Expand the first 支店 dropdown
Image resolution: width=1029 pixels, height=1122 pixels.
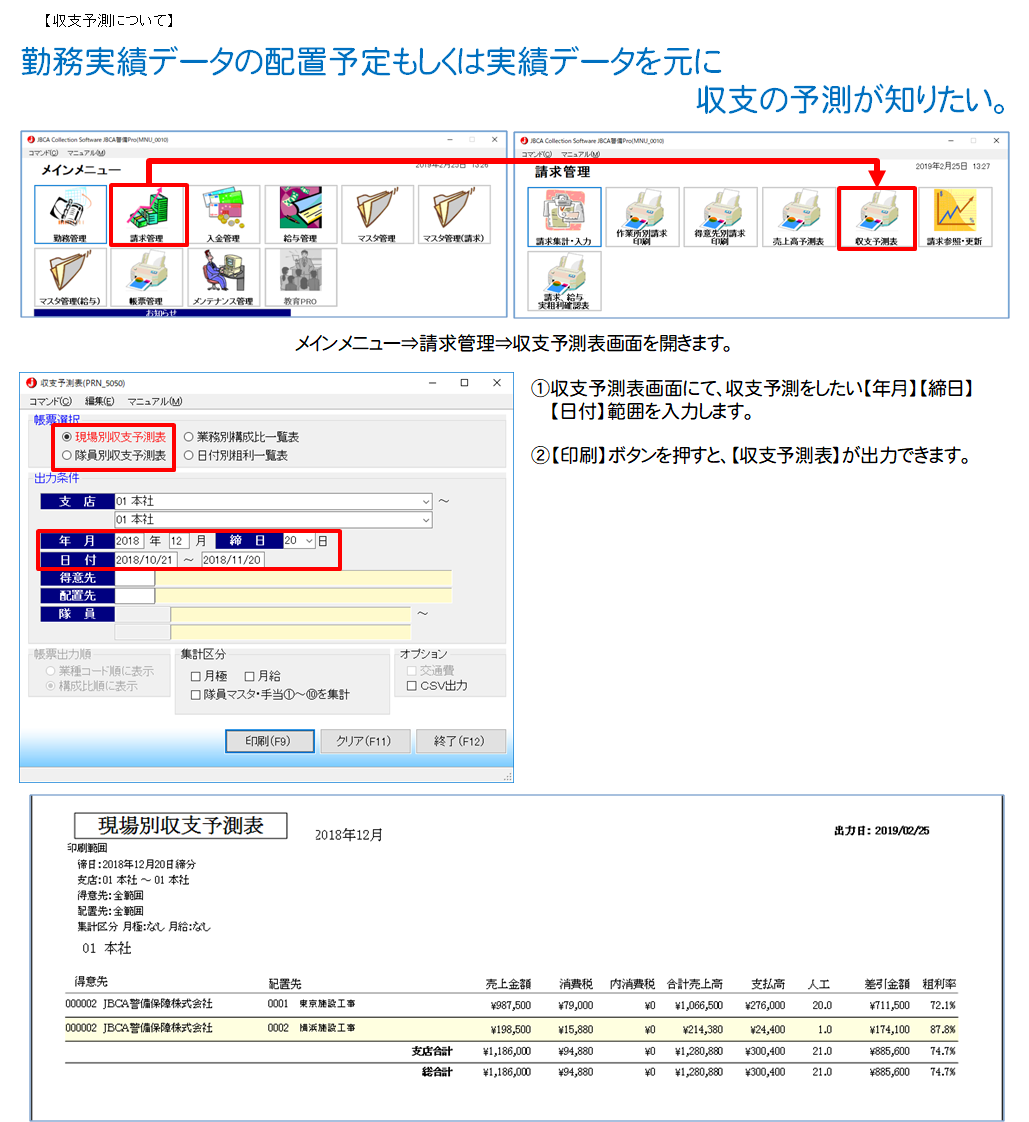tap(426, 501)
